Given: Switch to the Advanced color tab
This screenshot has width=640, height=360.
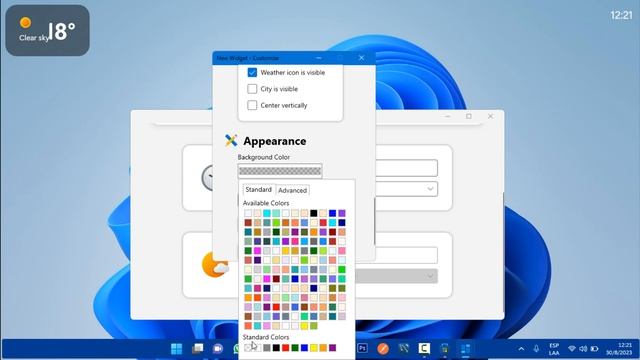Looking at the screenshot, I should coord(292,190).
